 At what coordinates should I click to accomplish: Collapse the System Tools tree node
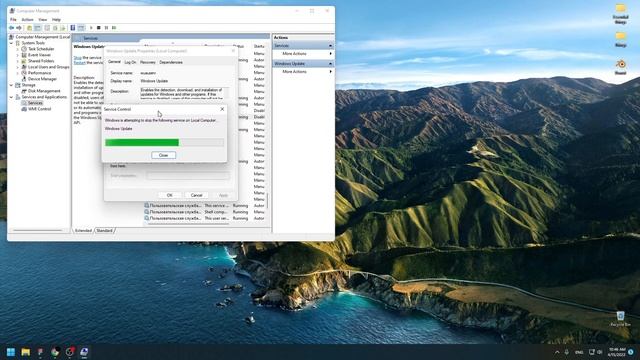tap(11, 43)
